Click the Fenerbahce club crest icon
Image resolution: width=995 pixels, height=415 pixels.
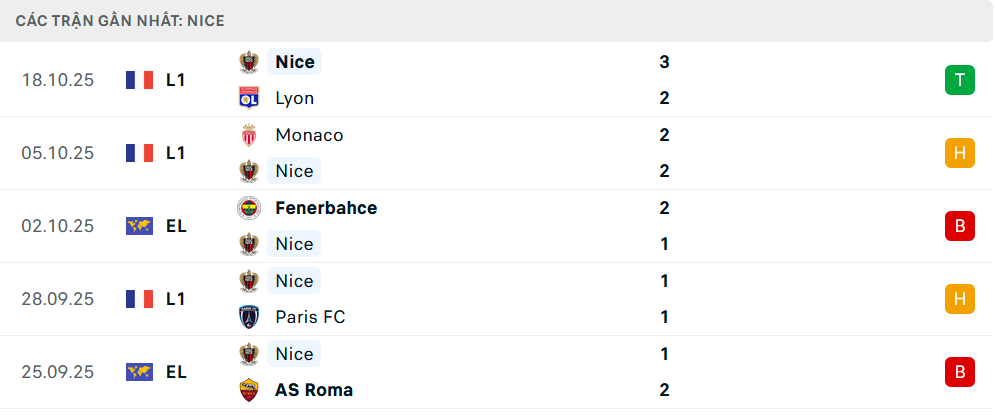(248, 208)
